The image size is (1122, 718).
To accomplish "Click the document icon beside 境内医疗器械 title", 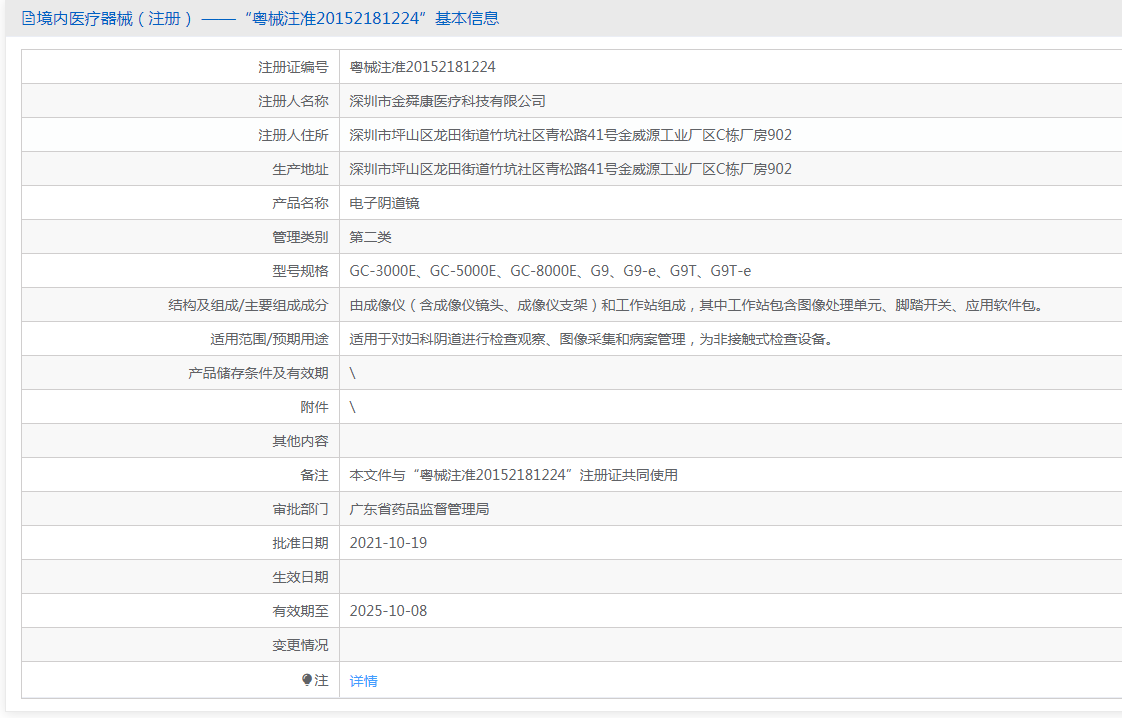I will (x=28, y=19).
